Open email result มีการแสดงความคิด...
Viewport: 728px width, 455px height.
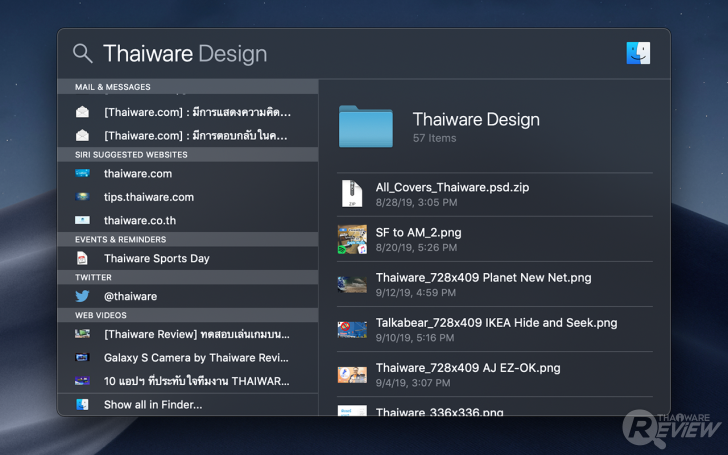point(188,112)
